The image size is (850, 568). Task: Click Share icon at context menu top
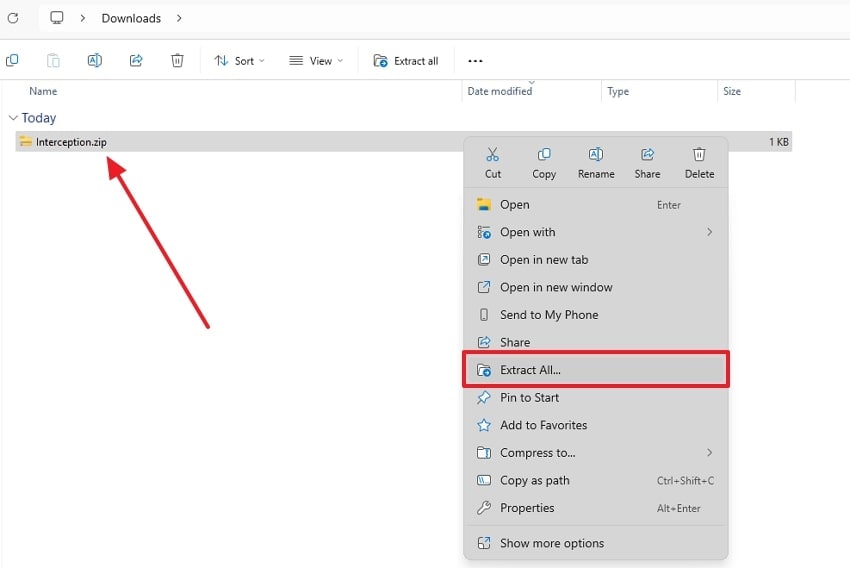(647, 163)
